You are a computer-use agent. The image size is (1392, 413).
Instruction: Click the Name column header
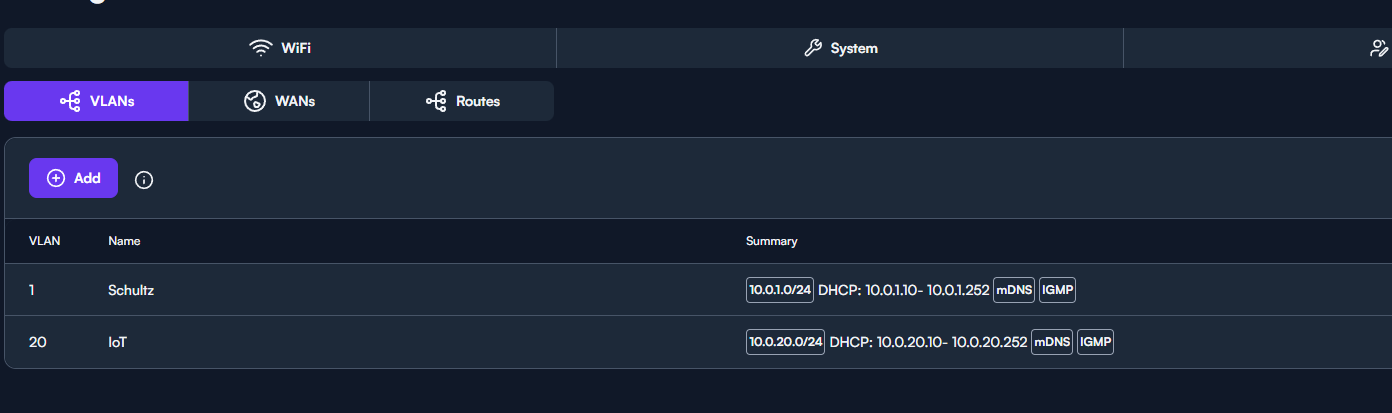[x=124, y=241]
